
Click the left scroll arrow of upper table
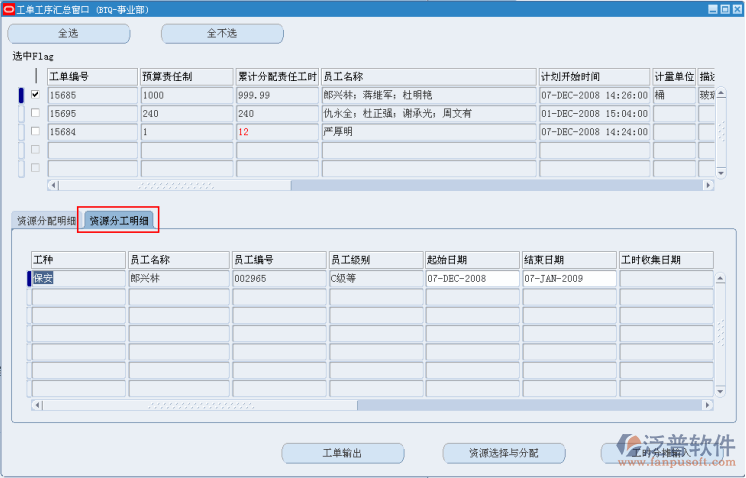tap(53, 185)
